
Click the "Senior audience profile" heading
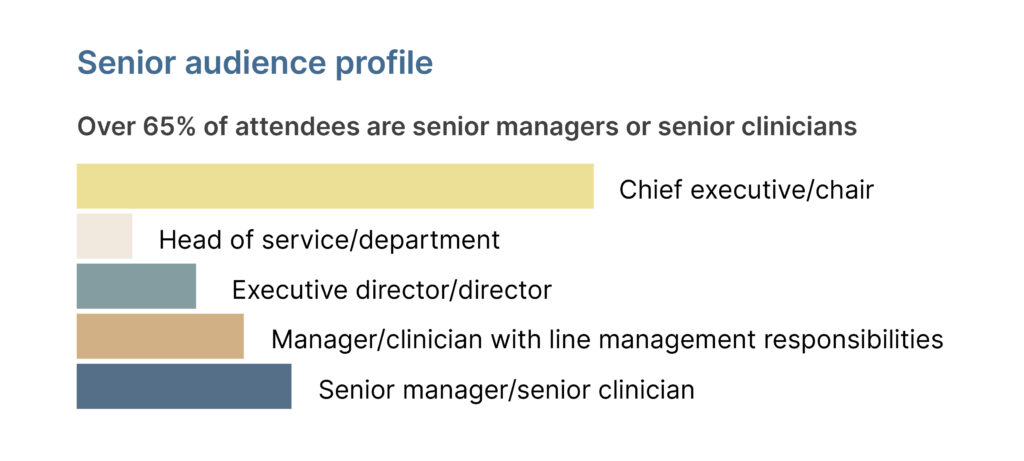[x=255, y=63]
